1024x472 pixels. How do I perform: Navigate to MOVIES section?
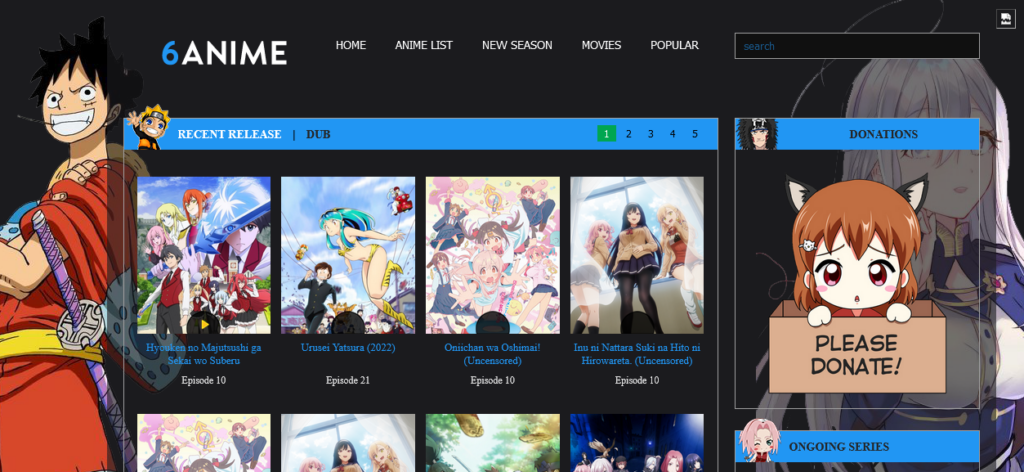(601, 45)
